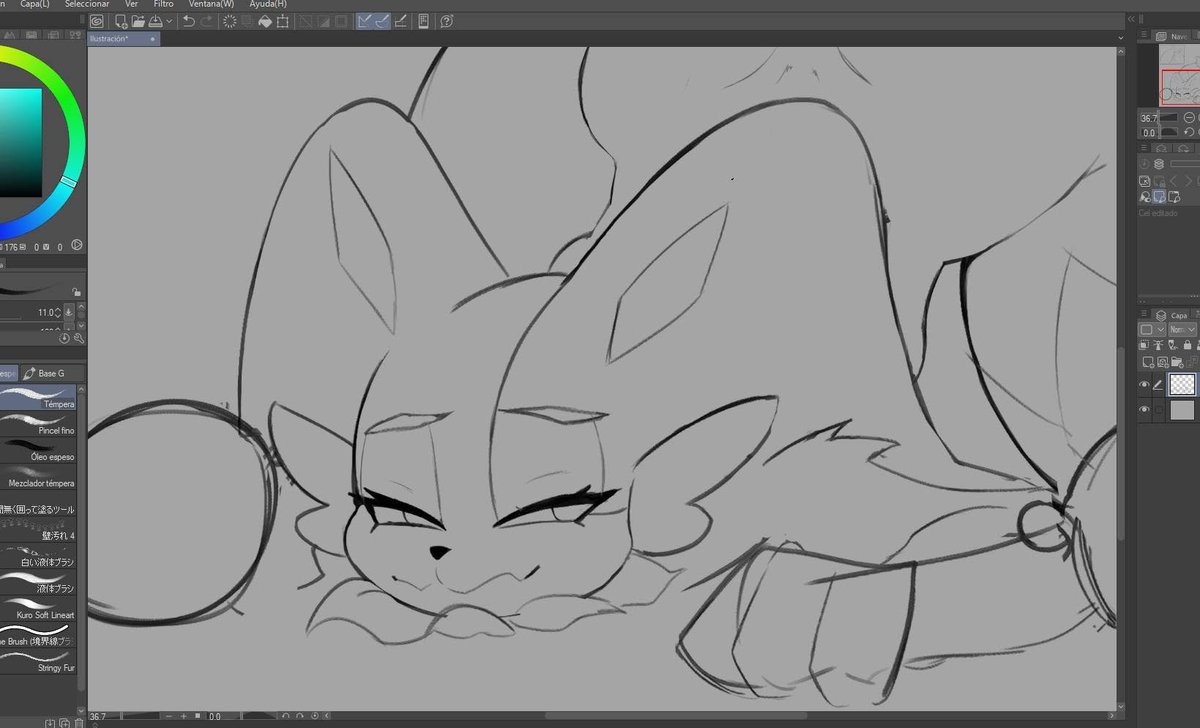Hide the bottom gray layer eye
This screenshot has width=1200, height=728.
pos(1145,410)
